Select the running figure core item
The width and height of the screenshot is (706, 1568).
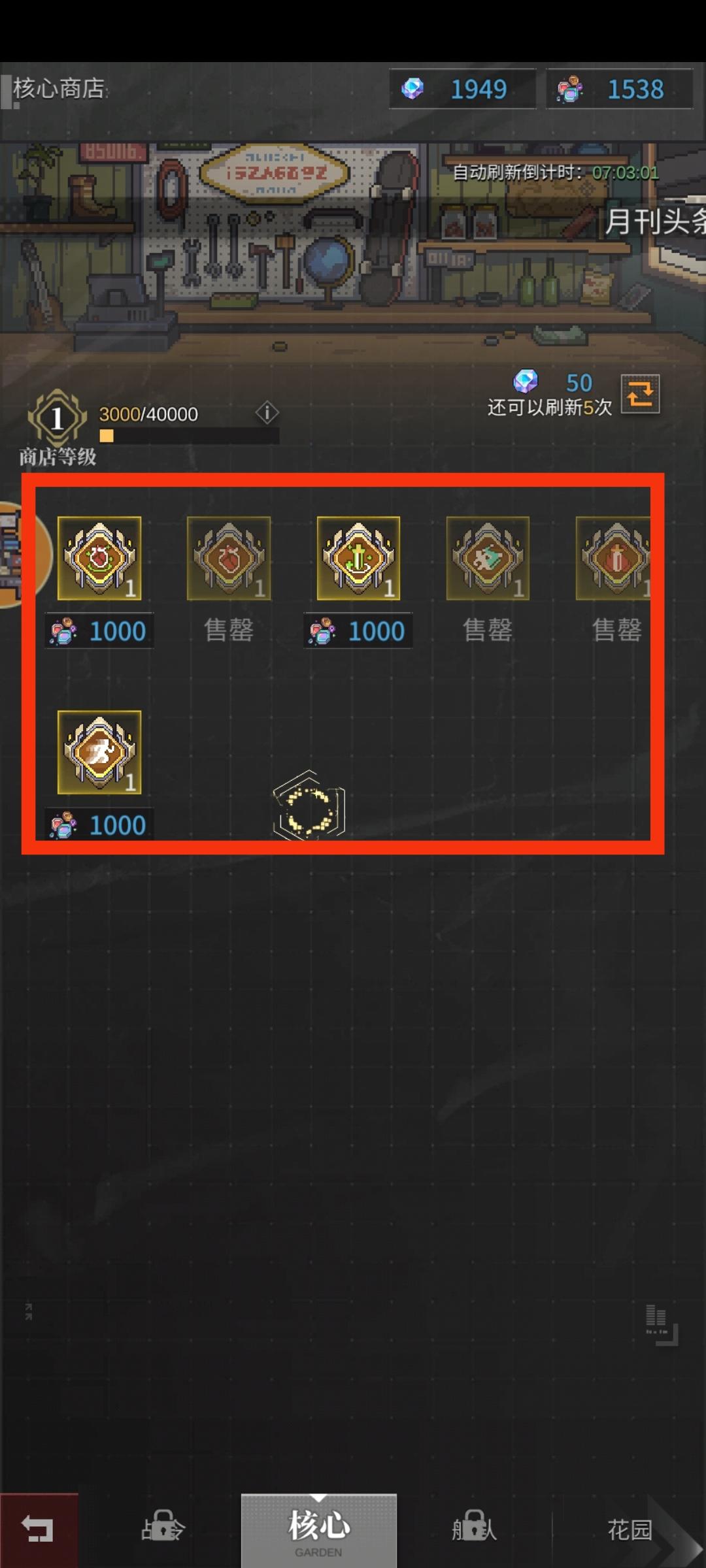pyautogui.click(x=99, y=752)
